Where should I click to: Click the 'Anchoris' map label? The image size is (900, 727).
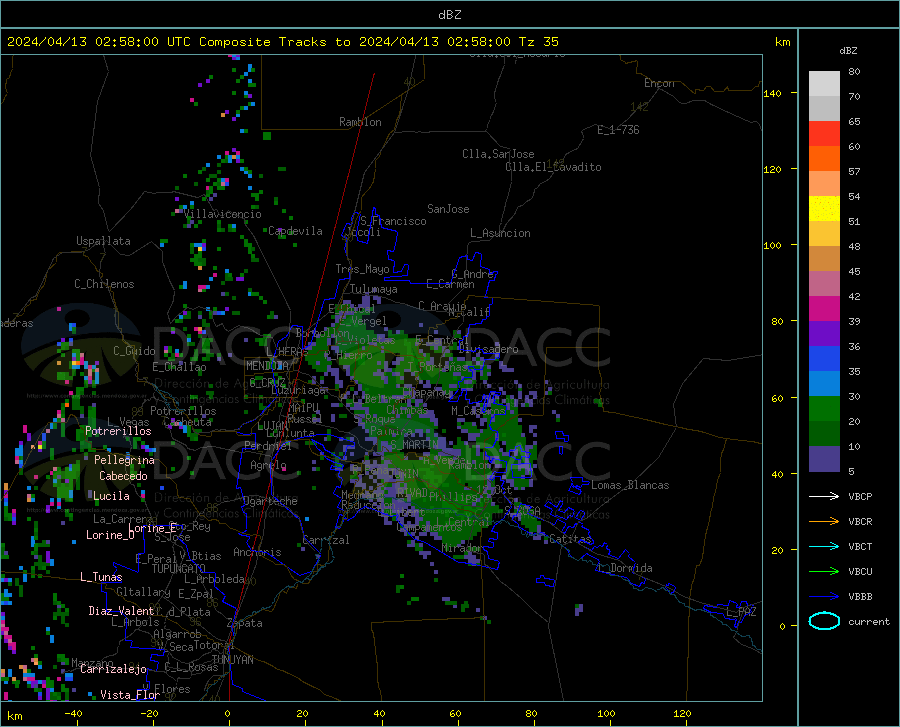click(x=257, y=552)
